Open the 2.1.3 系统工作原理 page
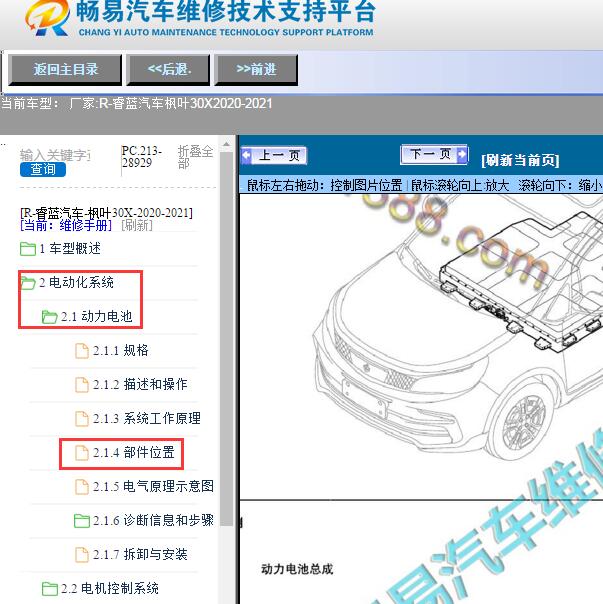The width and height of the screenshot is (603, 604). pyautogui.click(x=147, y=418)
